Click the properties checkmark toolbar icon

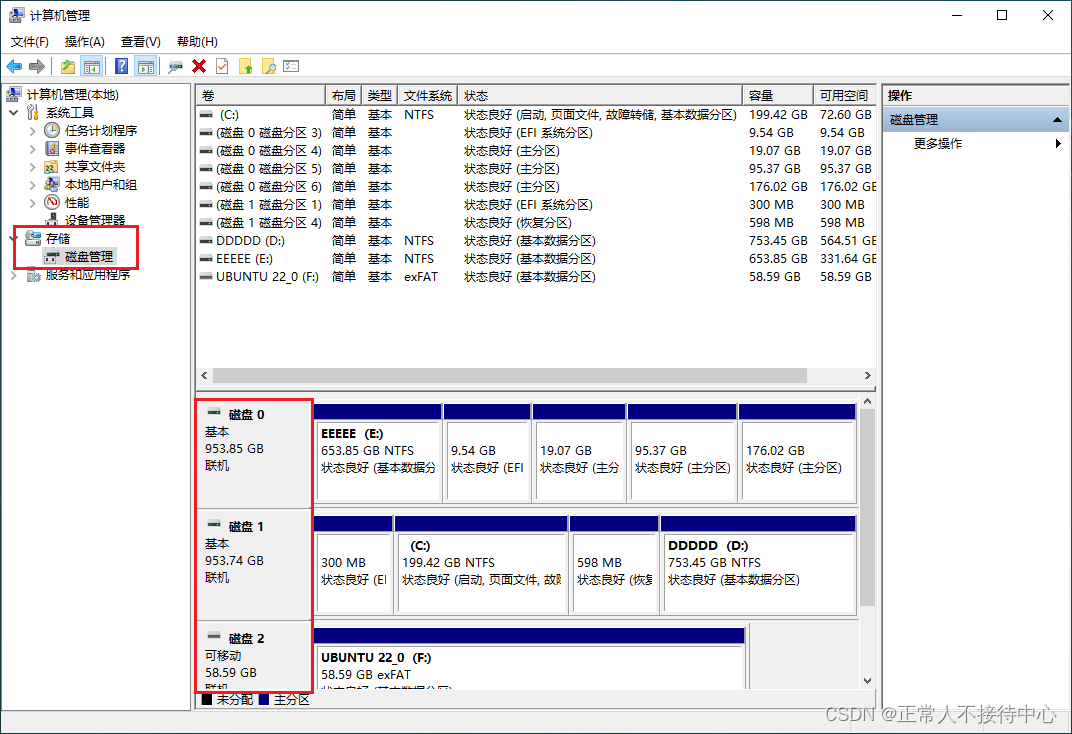(221, 66)
